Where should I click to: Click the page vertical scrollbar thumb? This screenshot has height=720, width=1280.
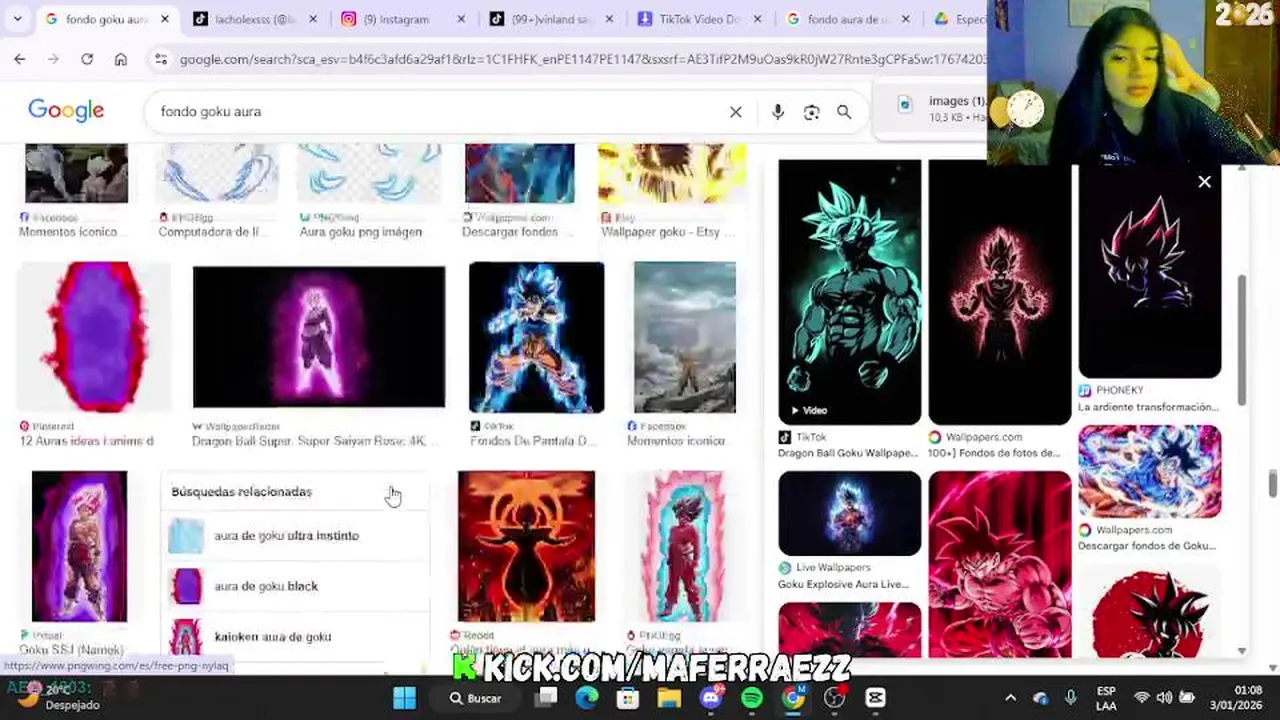pos(1273,482)
